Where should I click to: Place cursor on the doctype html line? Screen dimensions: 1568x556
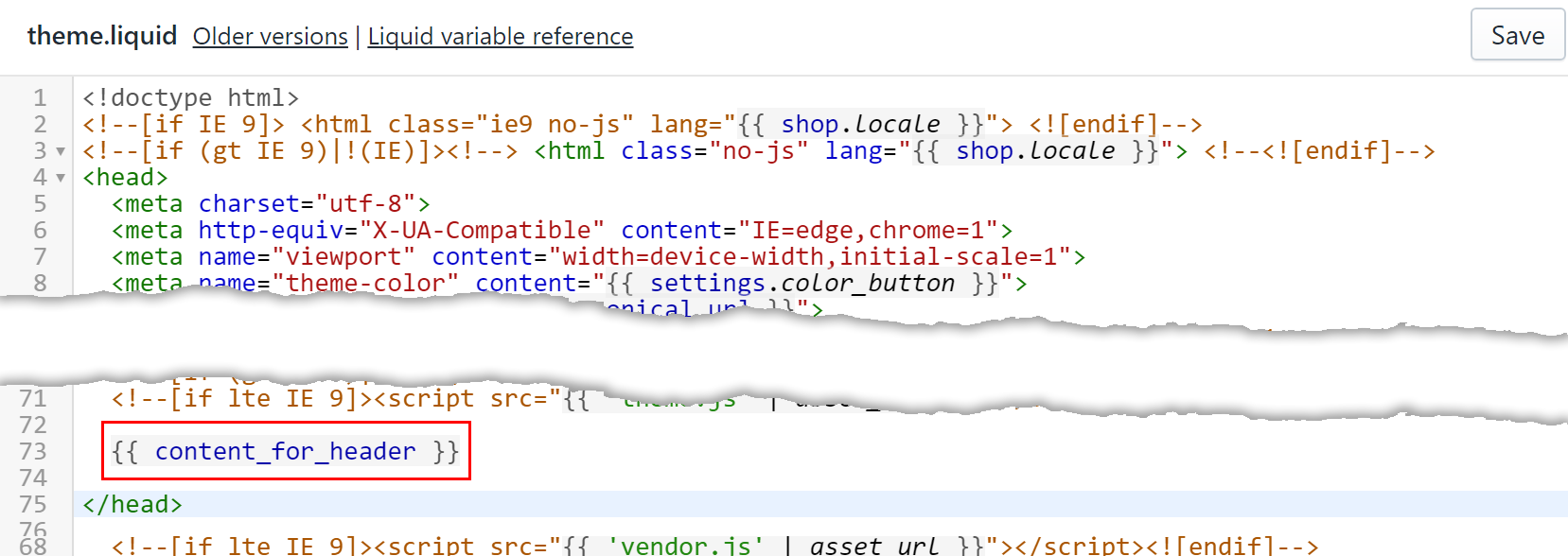190,98
